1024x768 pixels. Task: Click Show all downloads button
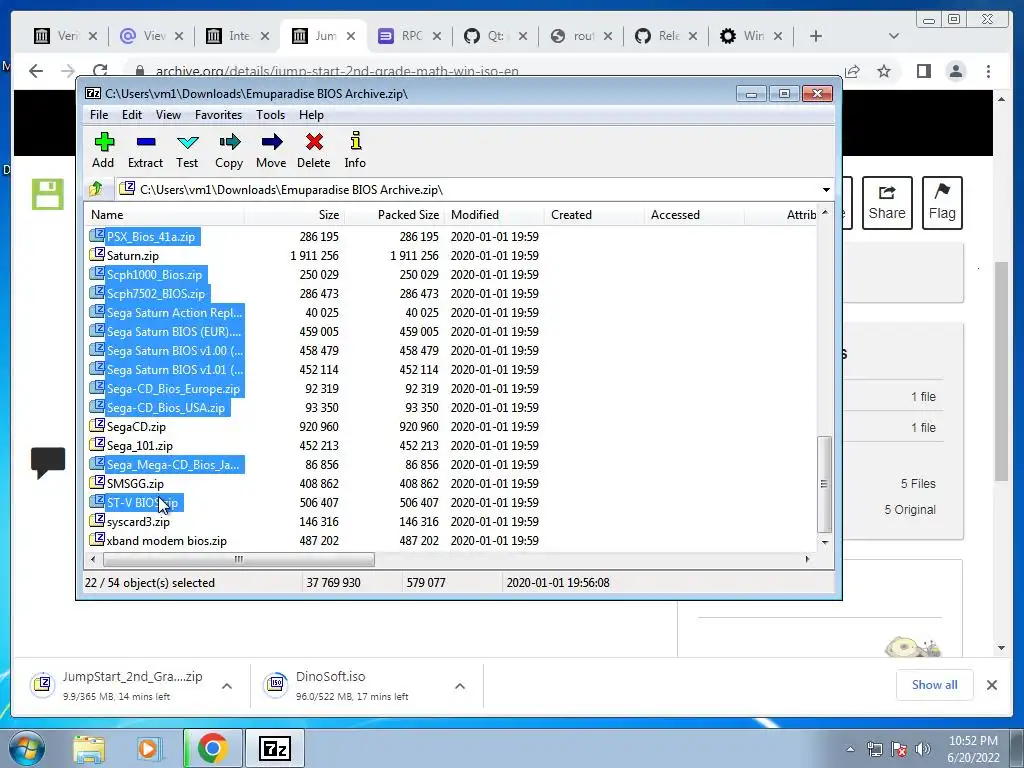935,684
